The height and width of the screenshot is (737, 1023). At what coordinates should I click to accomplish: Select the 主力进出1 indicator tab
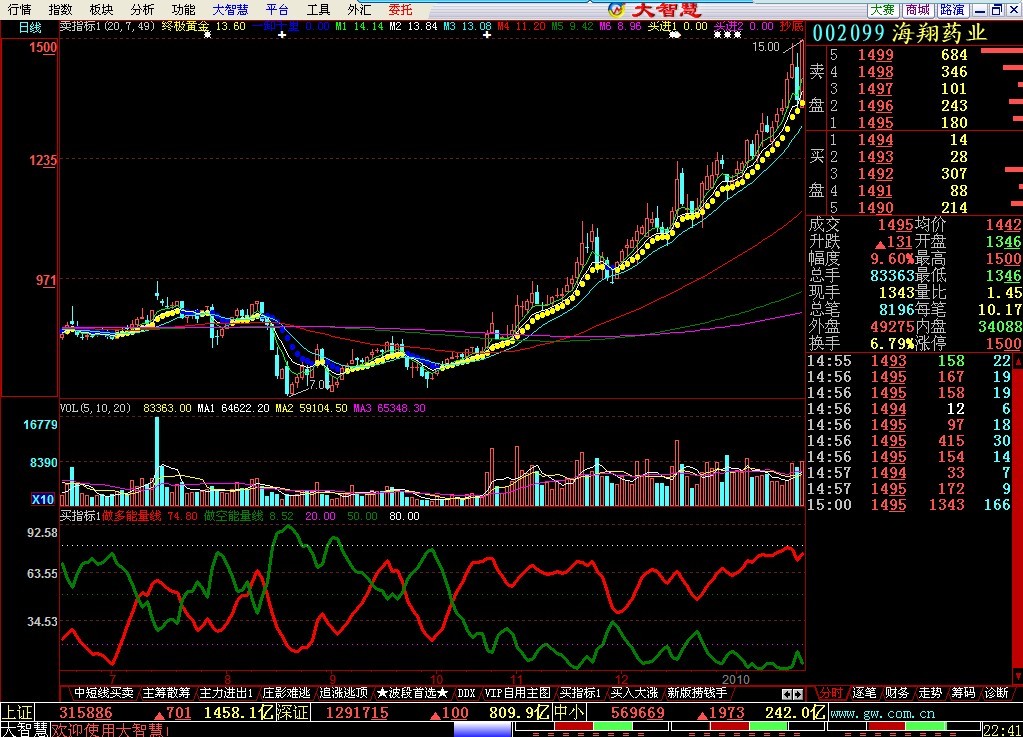(x=226, y=692)
